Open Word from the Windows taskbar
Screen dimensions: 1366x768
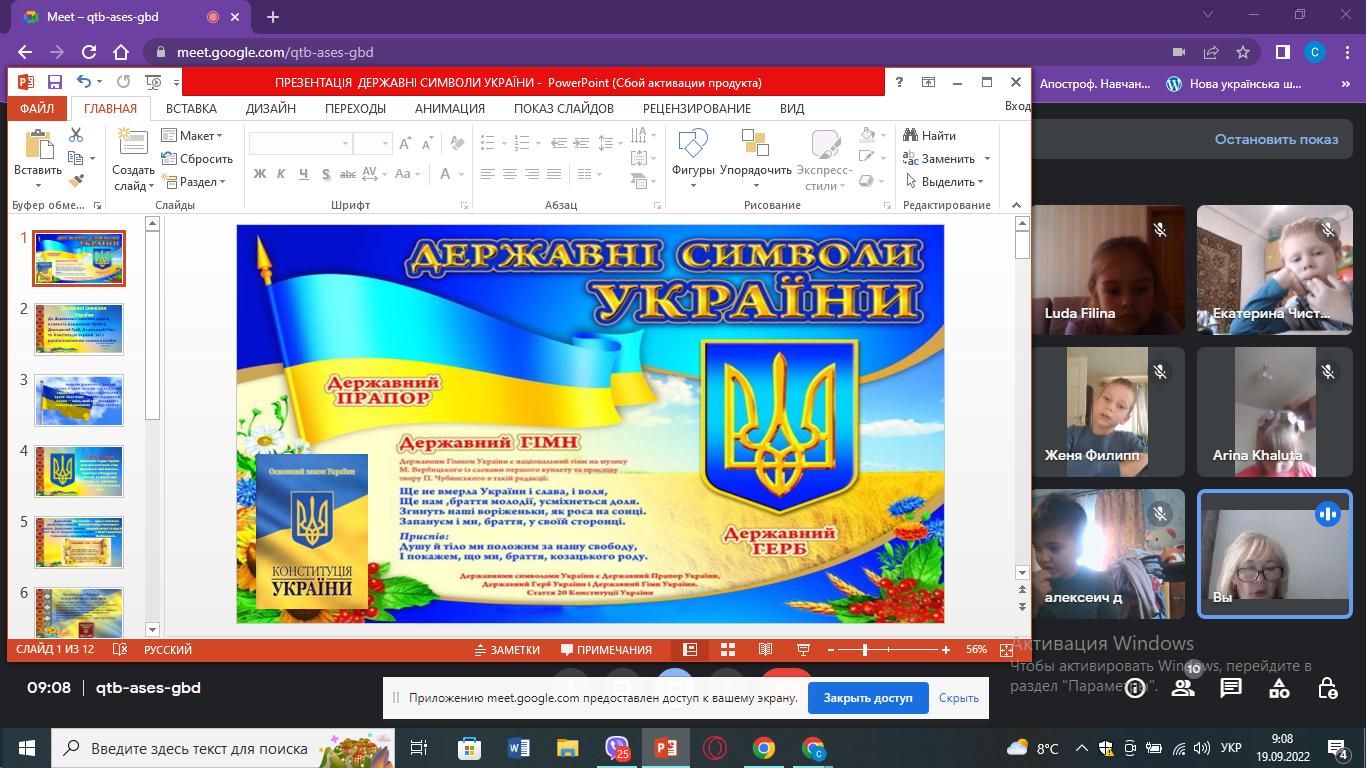[518, 748]
